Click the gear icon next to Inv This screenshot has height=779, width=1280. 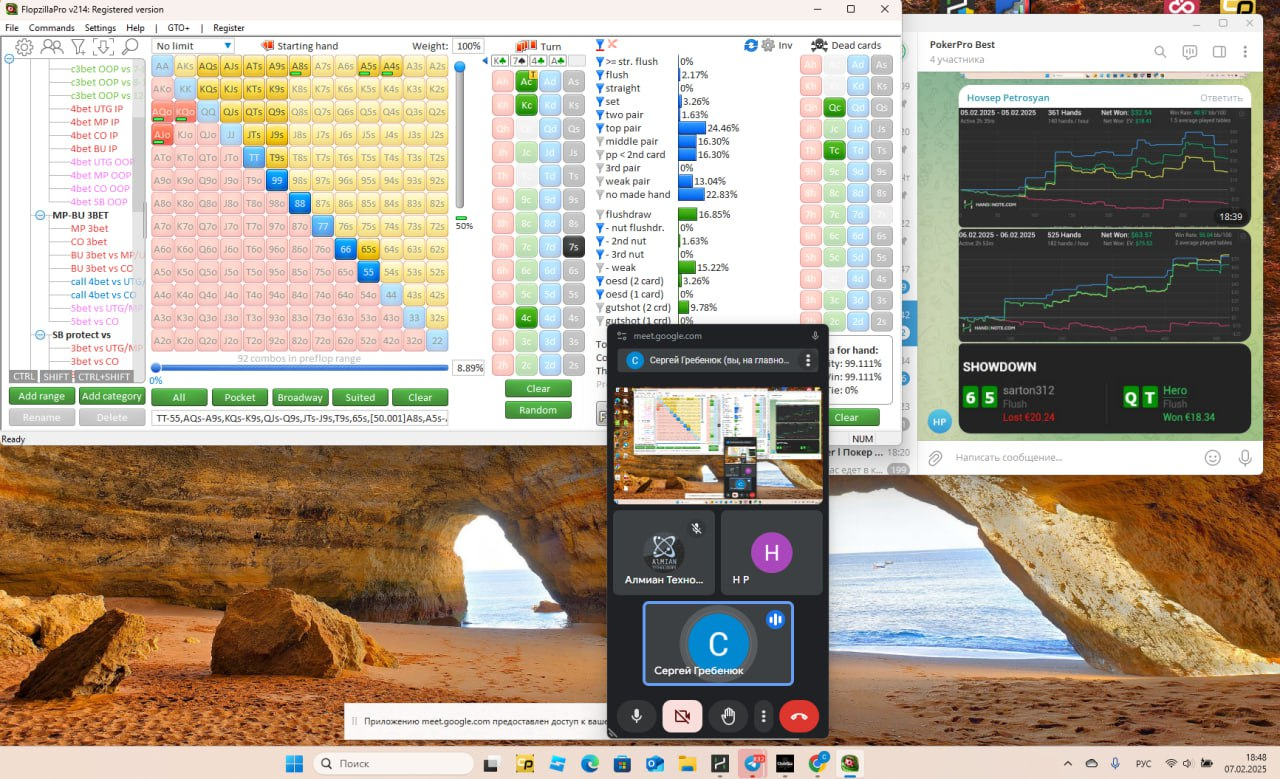point(768,45)
